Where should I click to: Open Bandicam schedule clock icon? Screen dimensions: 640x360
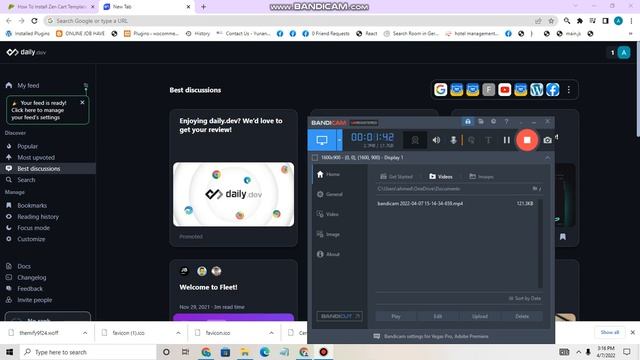tap(493, 122)
